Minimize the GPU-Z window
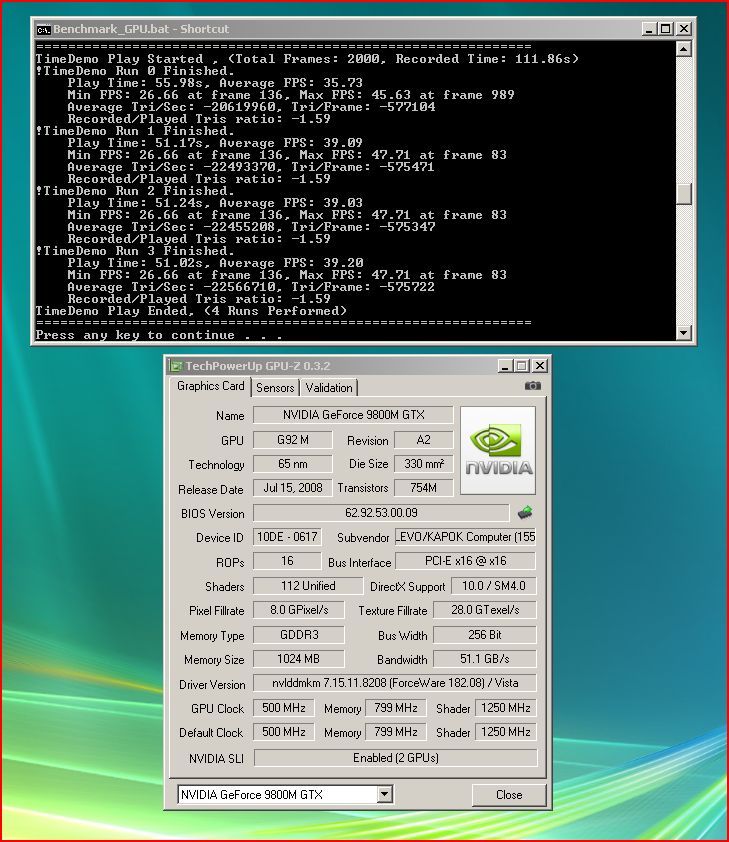This screenshot has height=842, width=729. pyautogui.click(x=505, y=366)
